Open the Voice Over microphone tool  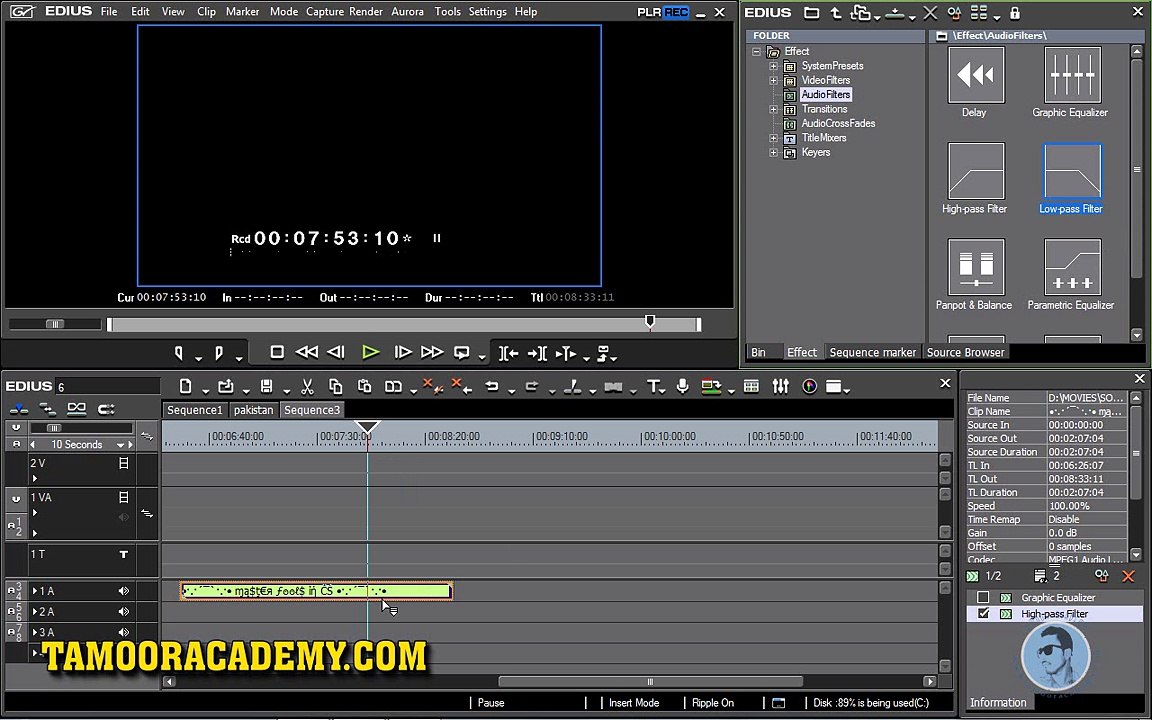pos(683,386)
